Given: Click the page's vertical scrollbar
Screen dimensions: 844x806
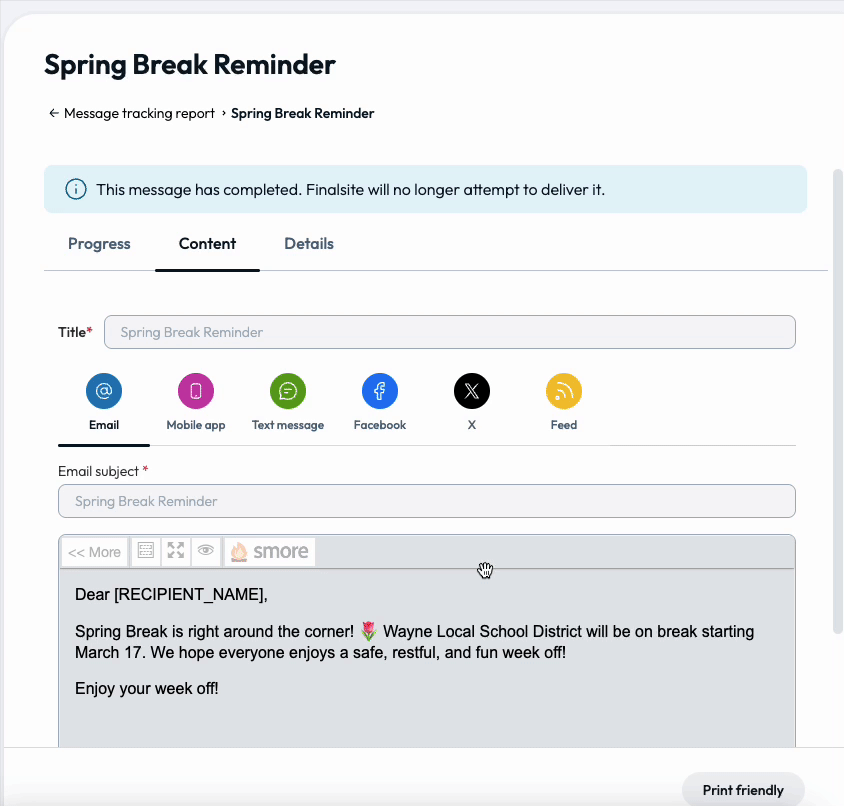Looking at the screenshot, I should pyautogui.click(x=837, y=400).
